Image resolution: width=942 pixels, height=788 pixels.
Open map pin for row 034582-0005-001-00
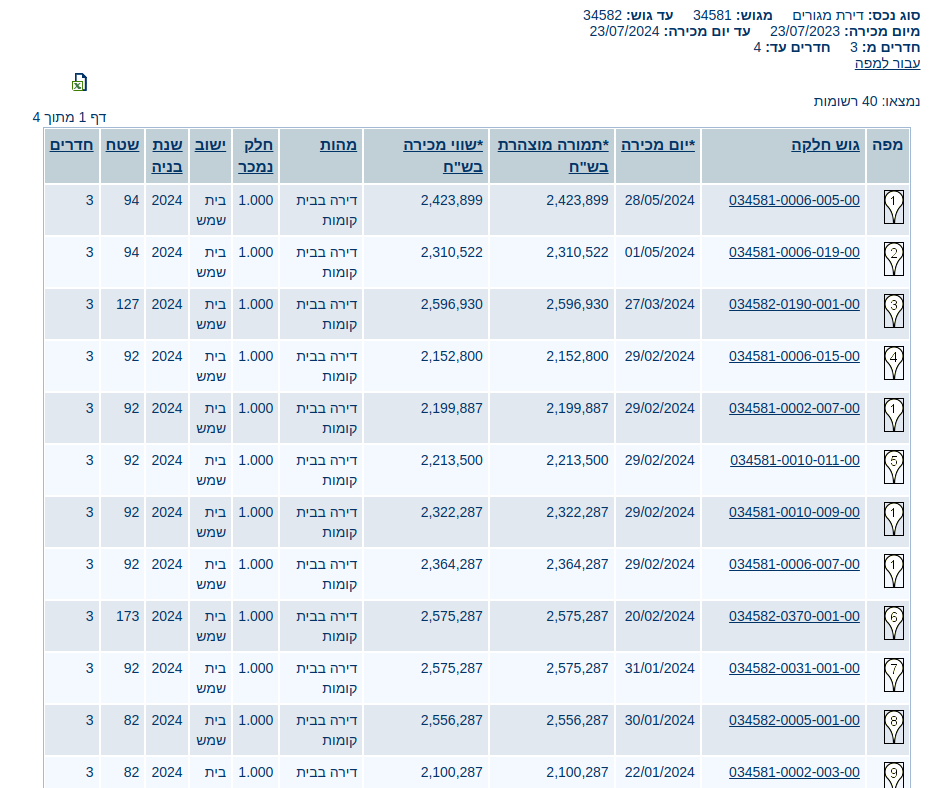click(x=893, y=728)
